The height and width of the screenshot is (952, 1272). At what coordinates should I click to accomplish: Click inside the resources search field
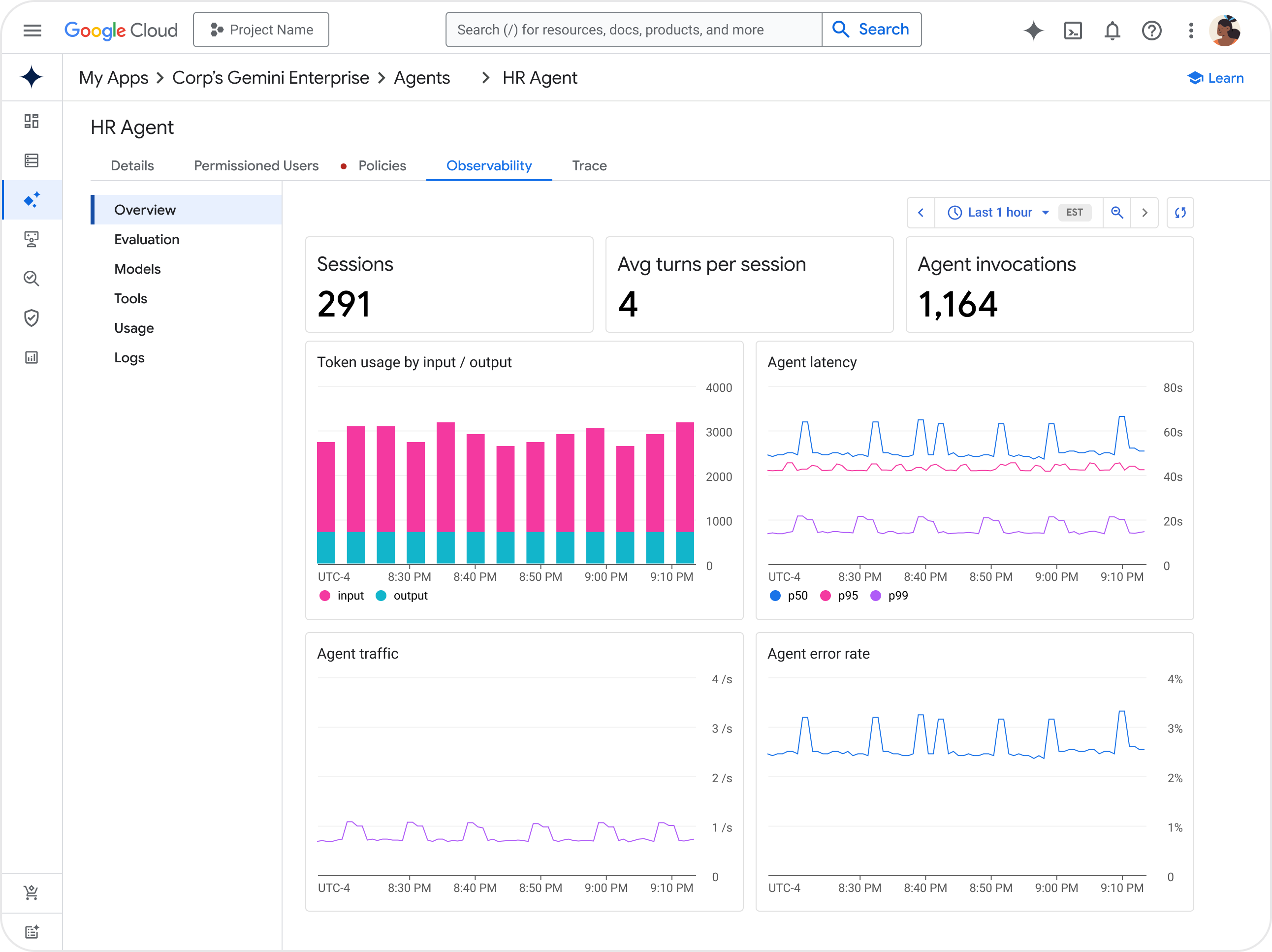tap(633, 30)
